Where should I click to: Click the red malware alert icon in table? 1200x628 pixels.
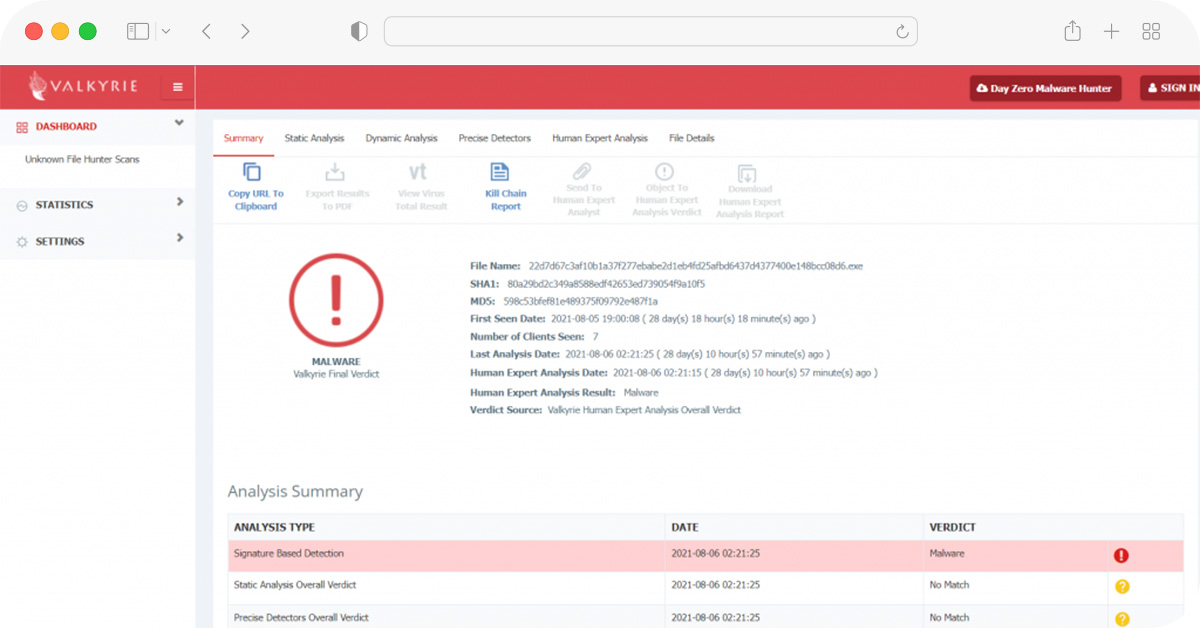coord(1121,555)
